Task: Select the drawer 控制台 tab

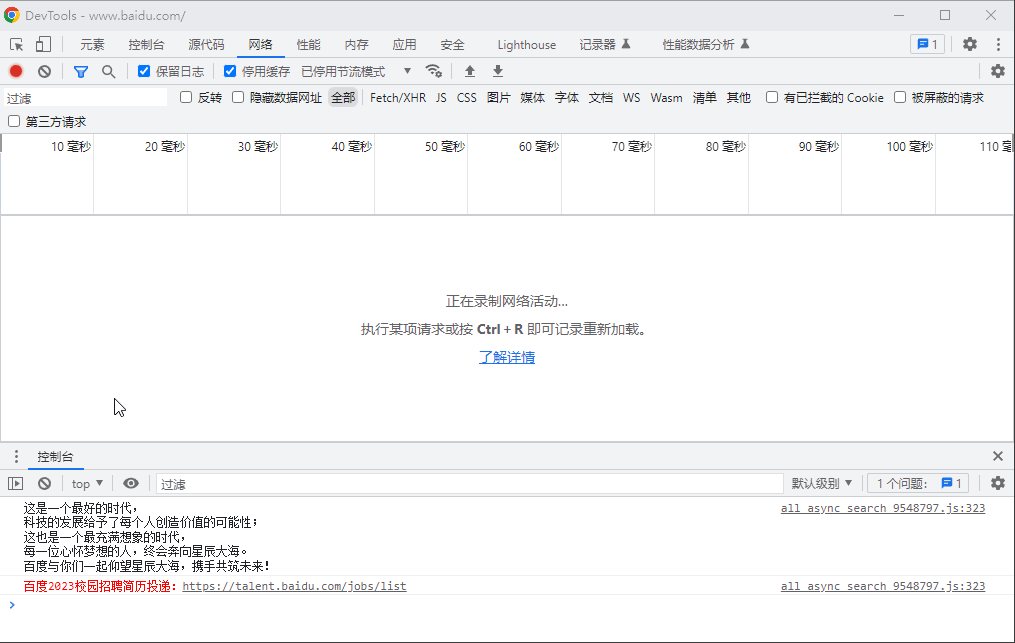Action: tap(55, 457)
